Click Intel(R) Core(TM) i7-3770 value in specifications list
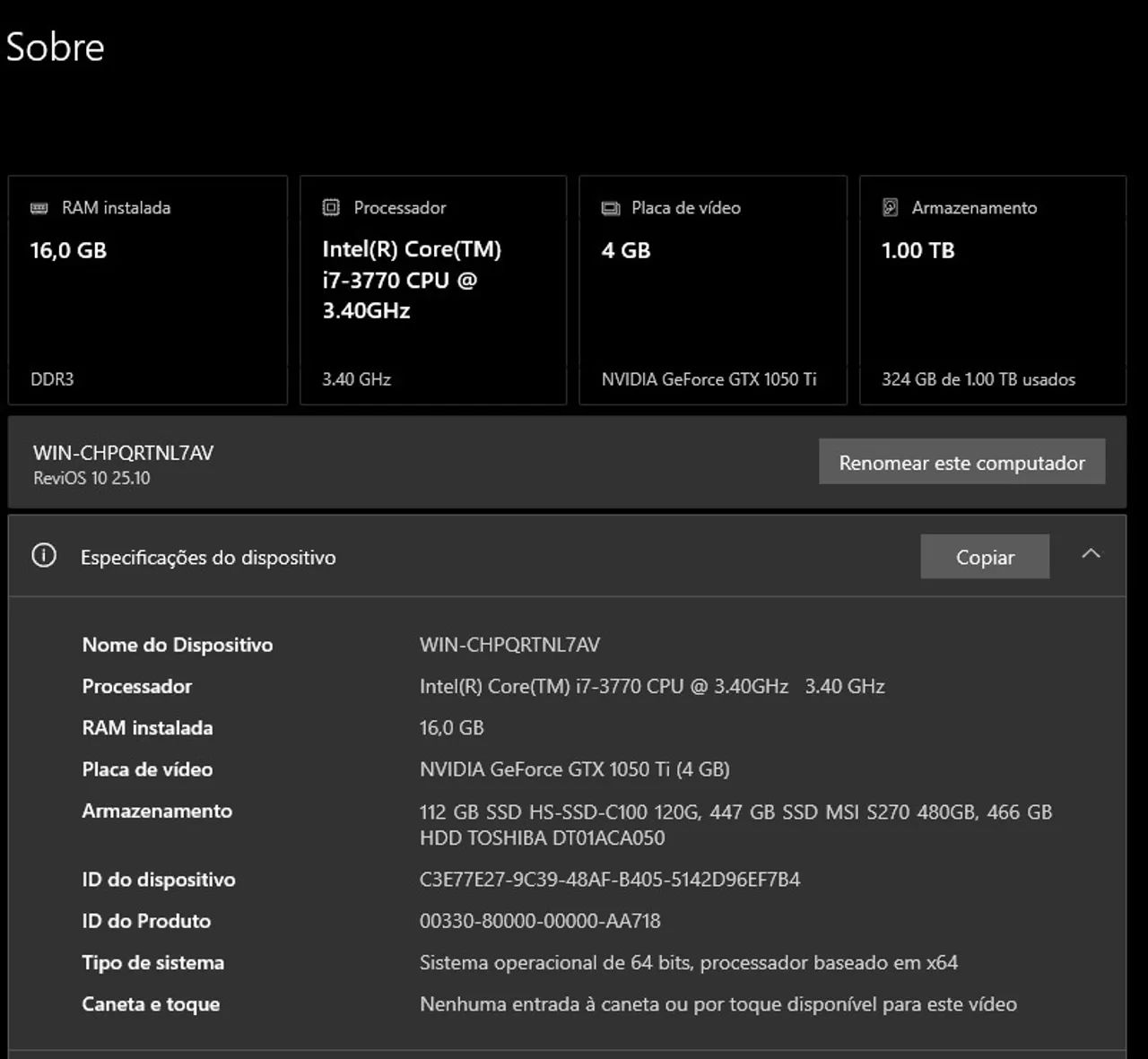 pos(652,686)
